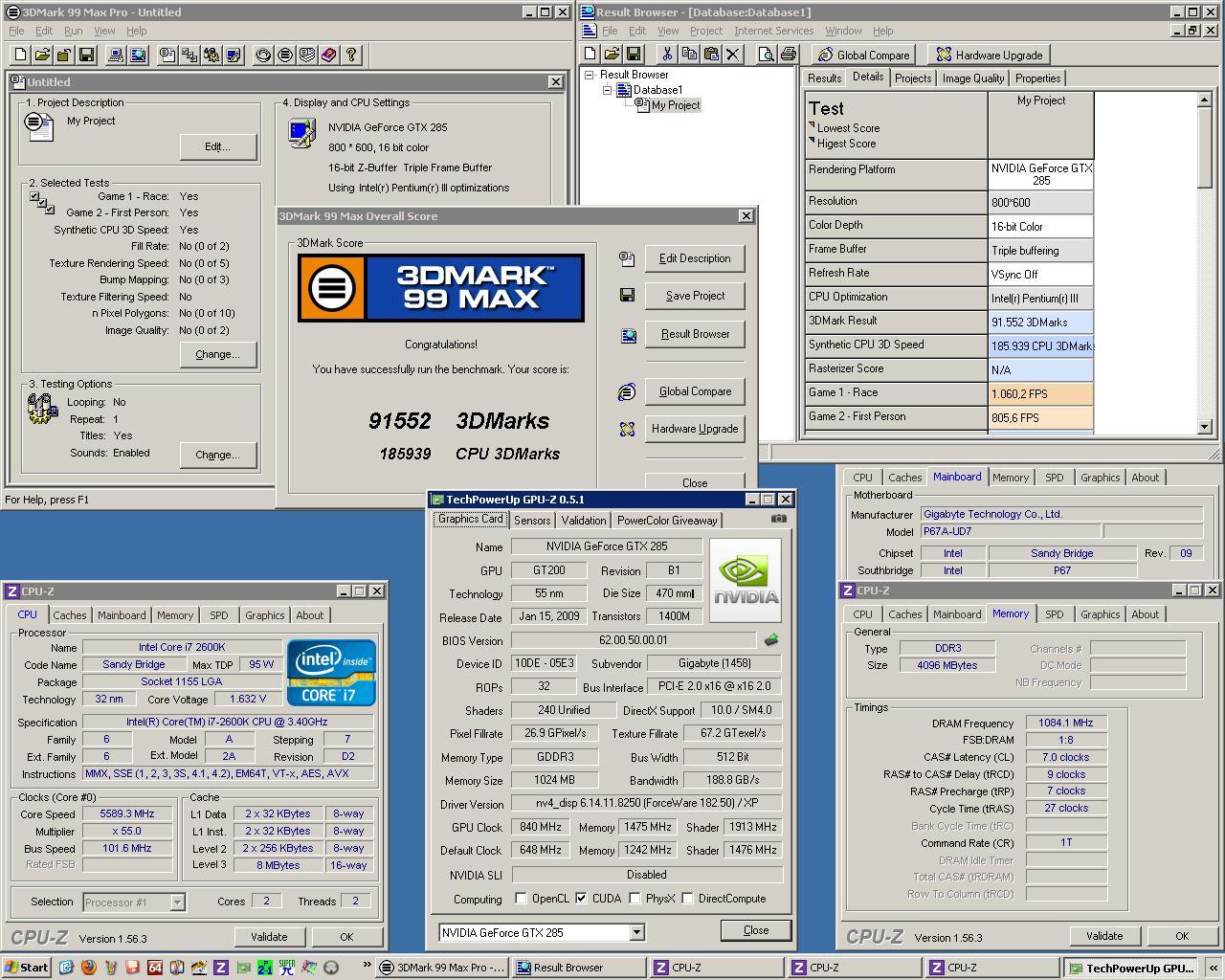Click the SUPER PI icon in quick launch
This screenshot has height=980, width=1225.
[x=286, y=968]
